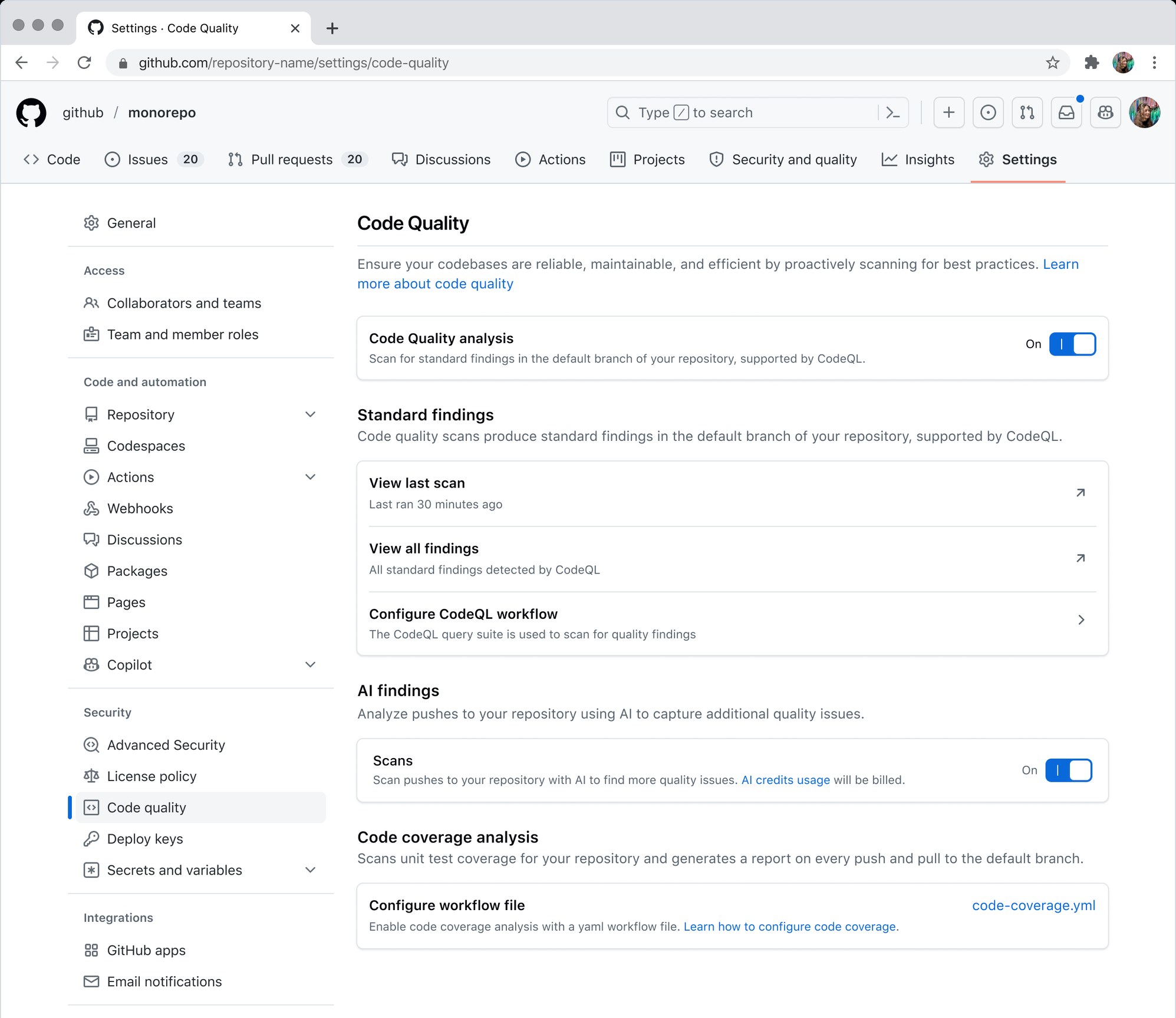Click the browser address bar URL
This screenshot has width=1176, height=1018.
294,62
